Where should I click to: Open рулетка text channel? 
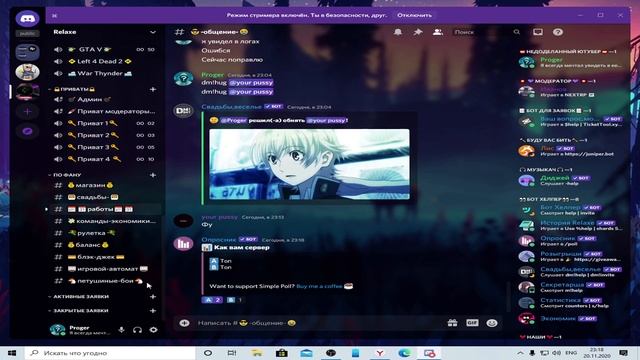tap(105, 233)
